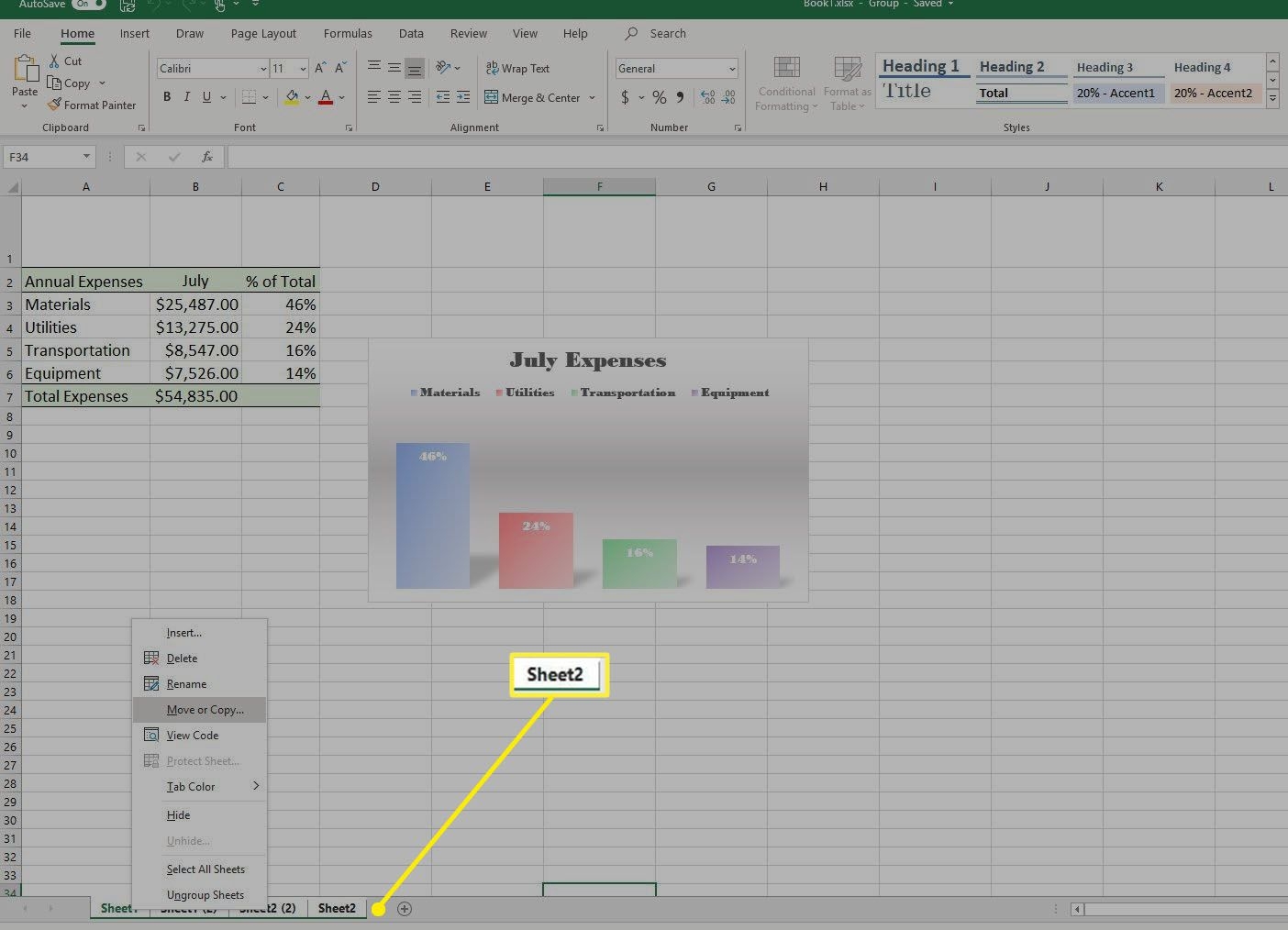Image resolution: width=1288 pixels, height=930 pixels.
Task: Open the Name Box dropdown arrow
Action: [86, 157]
